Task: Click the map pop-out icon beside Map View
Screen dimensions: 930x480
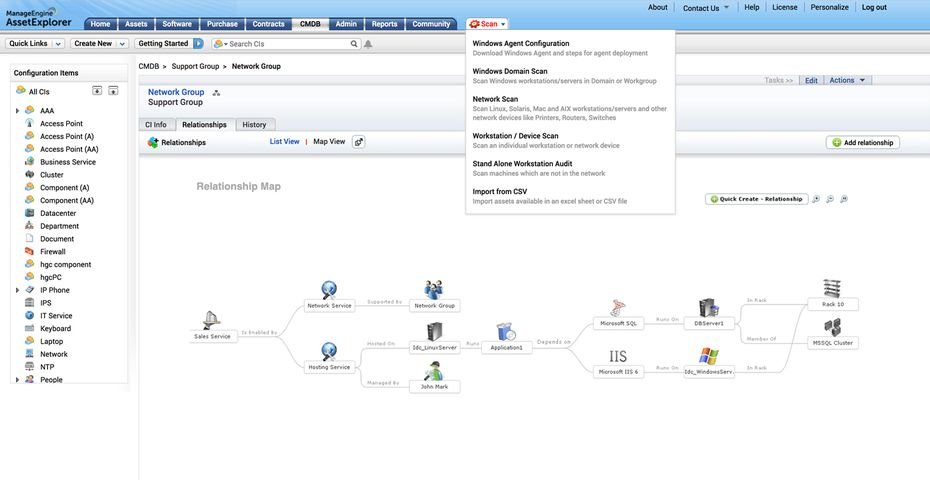Action: coord(359,142)
